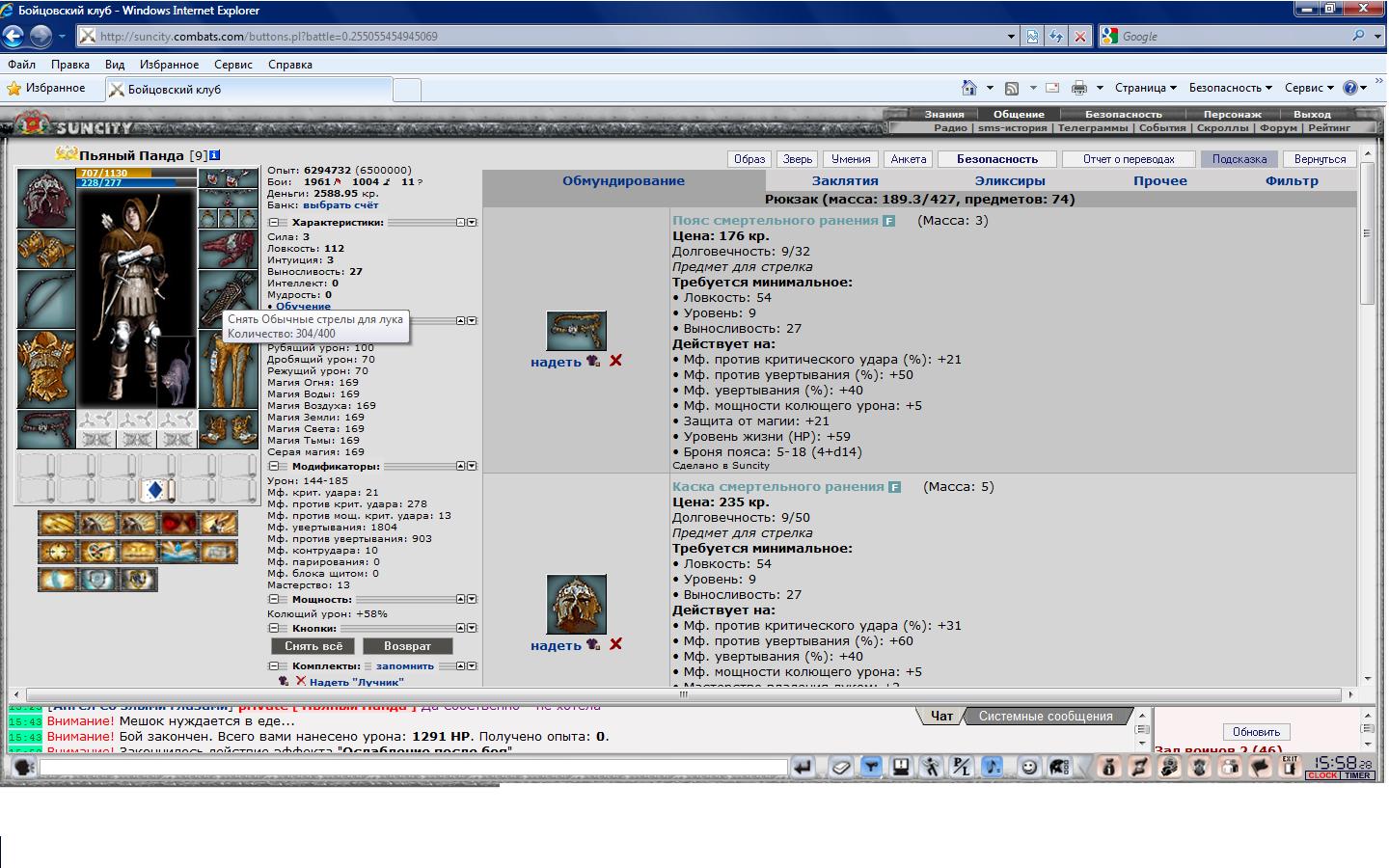1389x868 pixels.
Task: Switch to the Прочее tab
Action: 1160,180
